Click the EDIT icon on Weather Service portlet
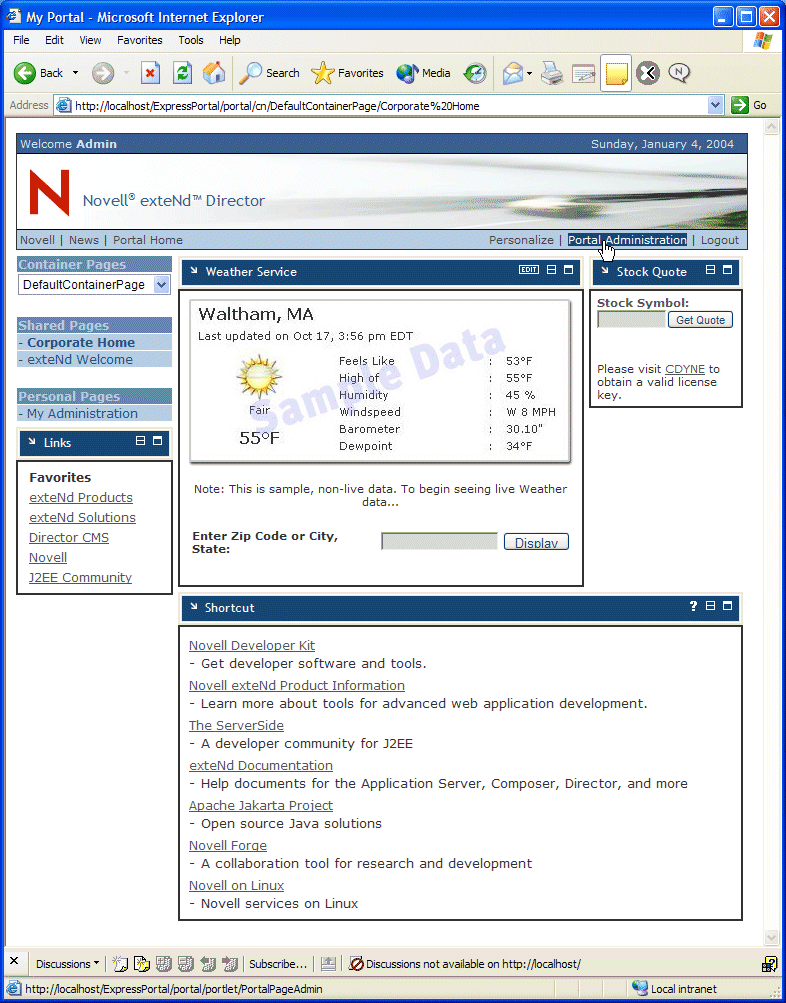The image size is (786, 1003). pyautogui.click(x=529, y=270)
